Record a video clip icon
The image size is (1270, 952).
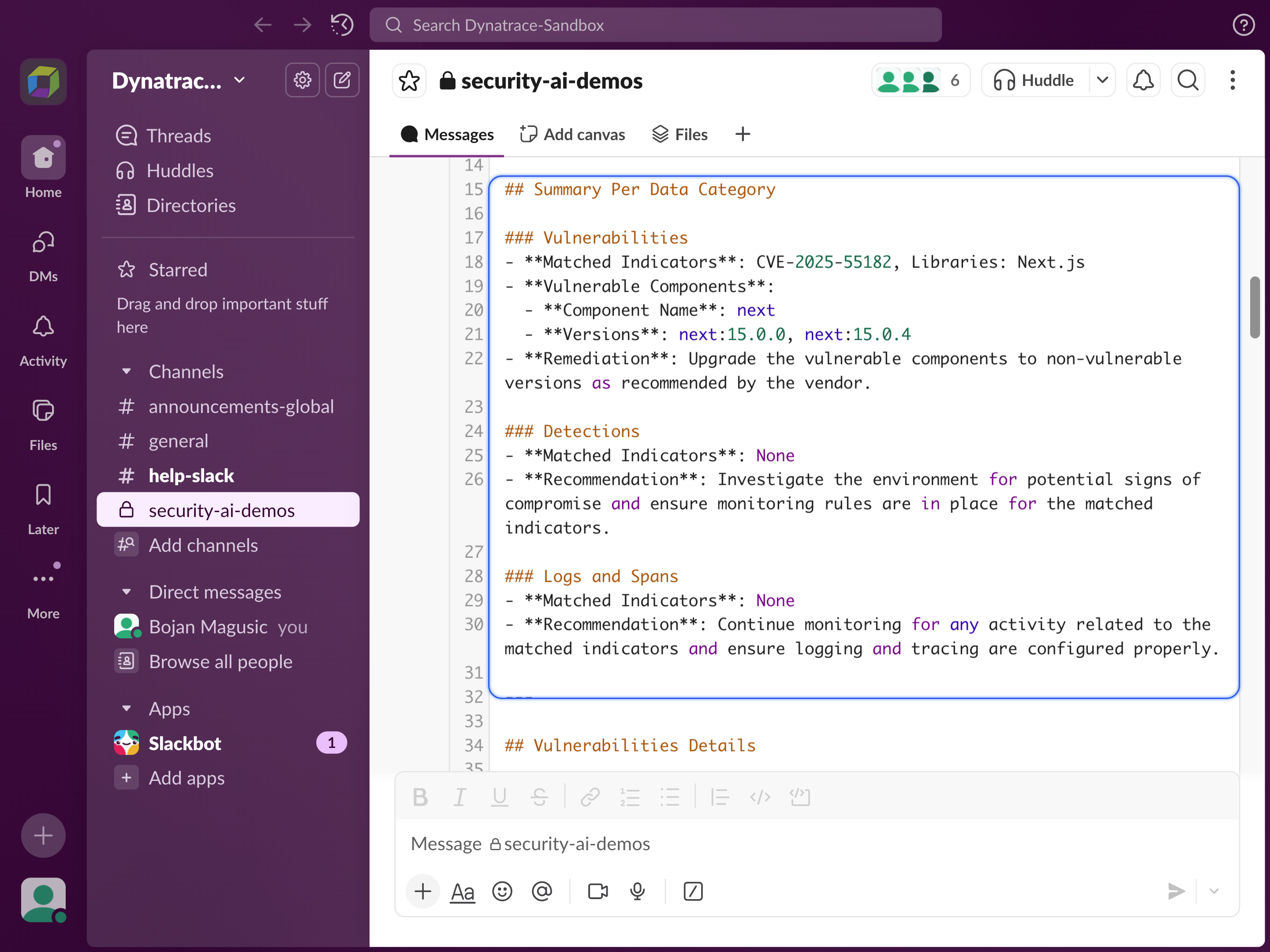click(x=598, y=891)
